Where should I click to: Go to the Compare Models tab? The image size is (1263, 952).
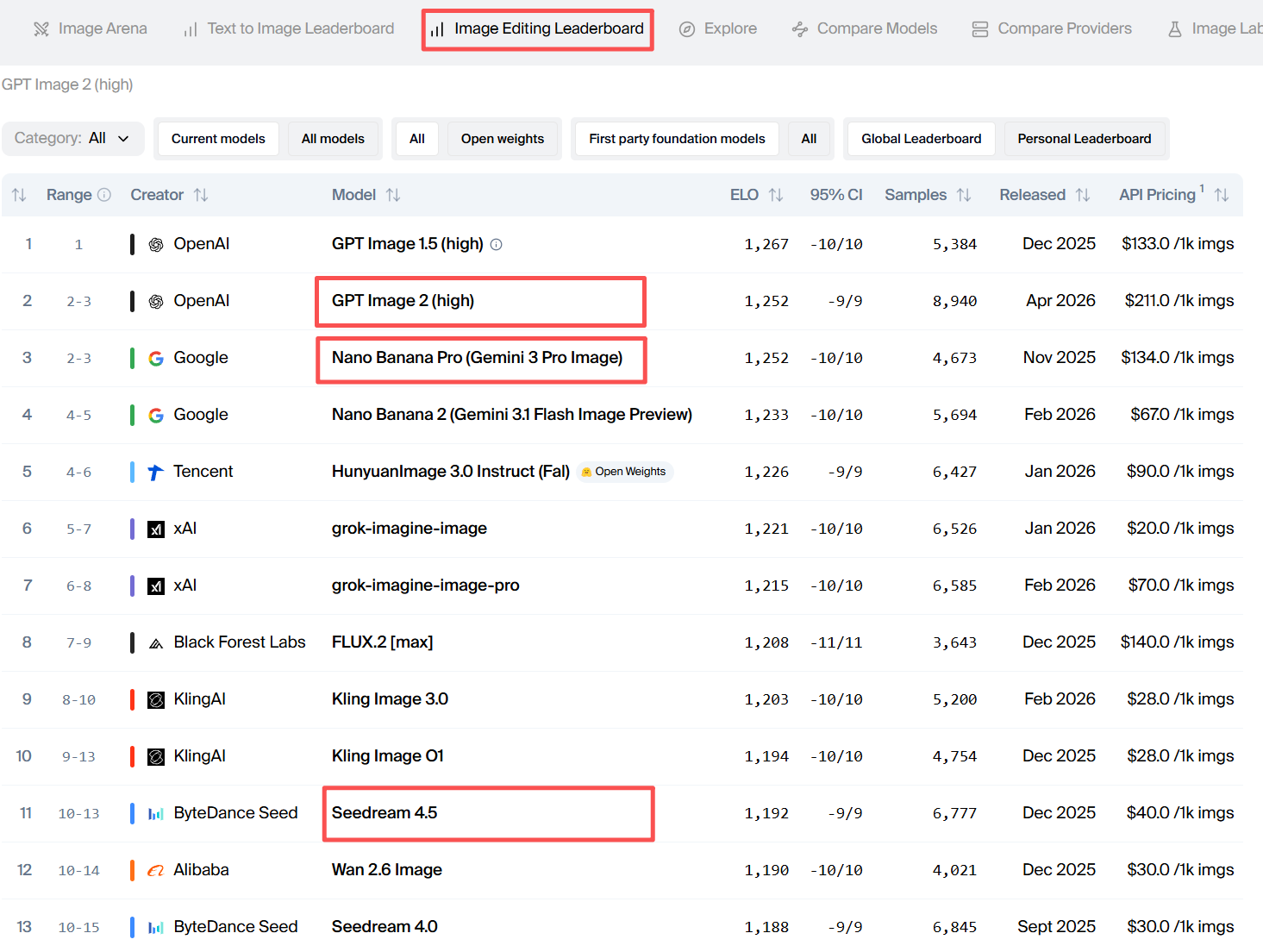click(x=865, y=28)
